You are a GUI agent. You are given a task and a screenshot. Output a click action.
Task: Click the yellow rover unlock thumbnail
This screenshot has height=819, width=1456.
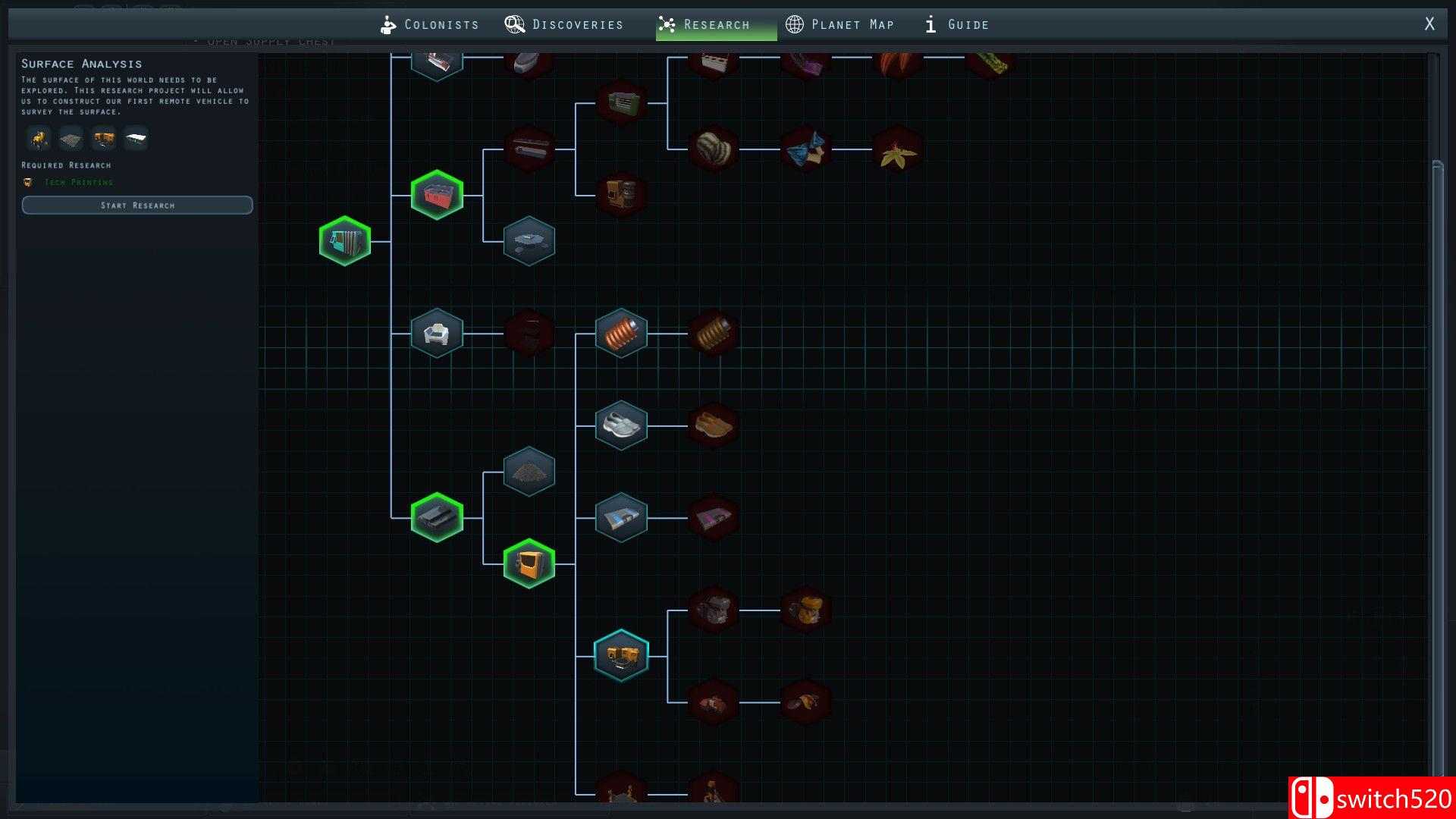click(38, 139)
